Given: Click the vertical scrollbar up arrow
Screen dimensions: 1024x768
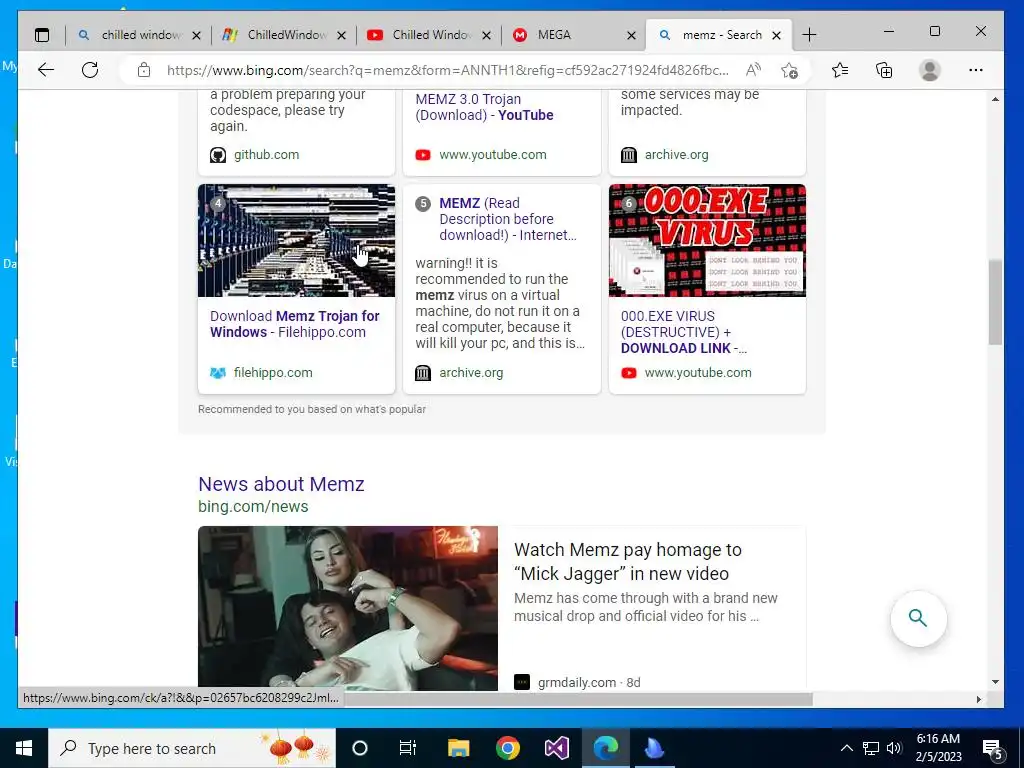Looking at the screenshot, I should [995, 99].
